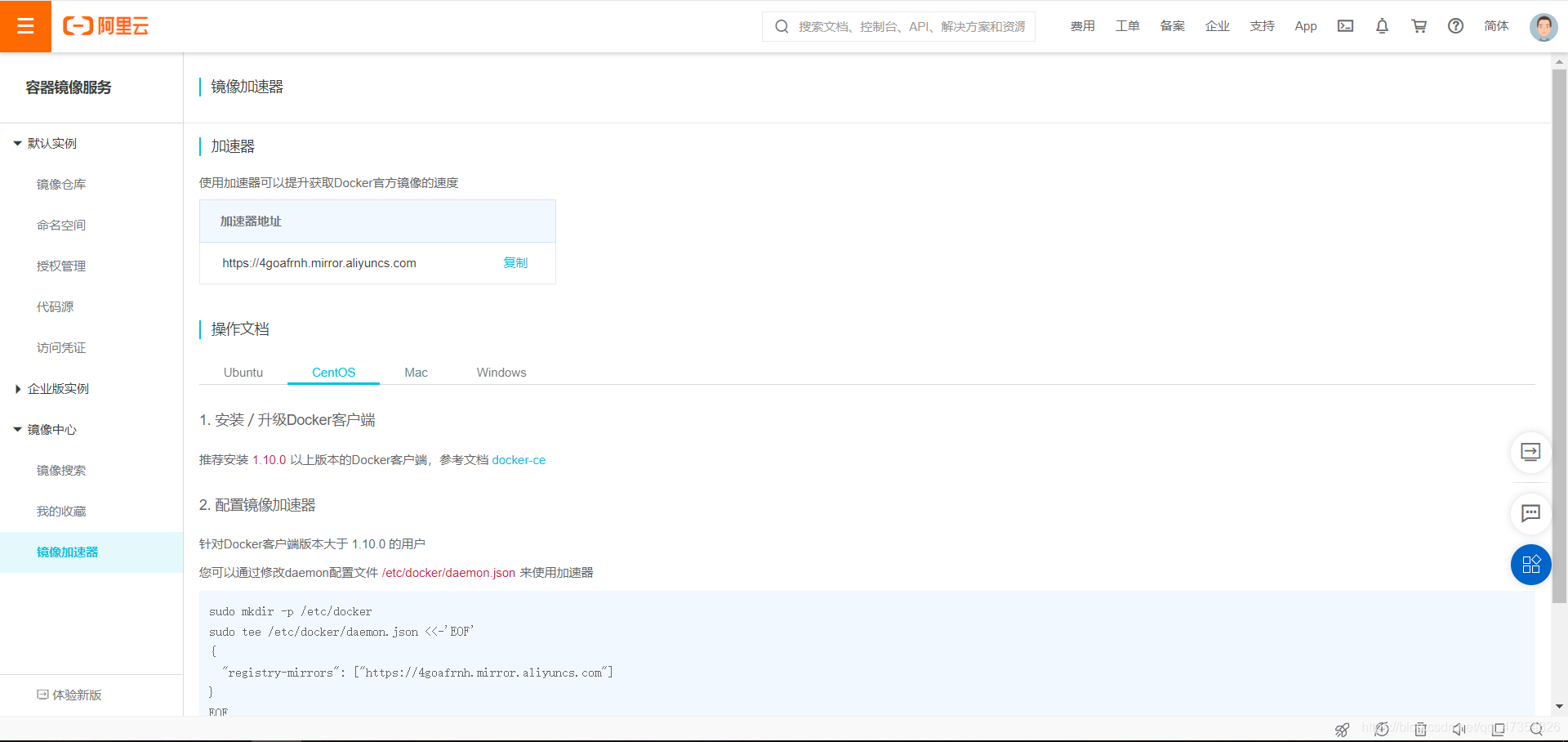Screen dimensions: 1568x742
Task: Click the vertical scrollbar thumb
Action: coord(1559,335)
